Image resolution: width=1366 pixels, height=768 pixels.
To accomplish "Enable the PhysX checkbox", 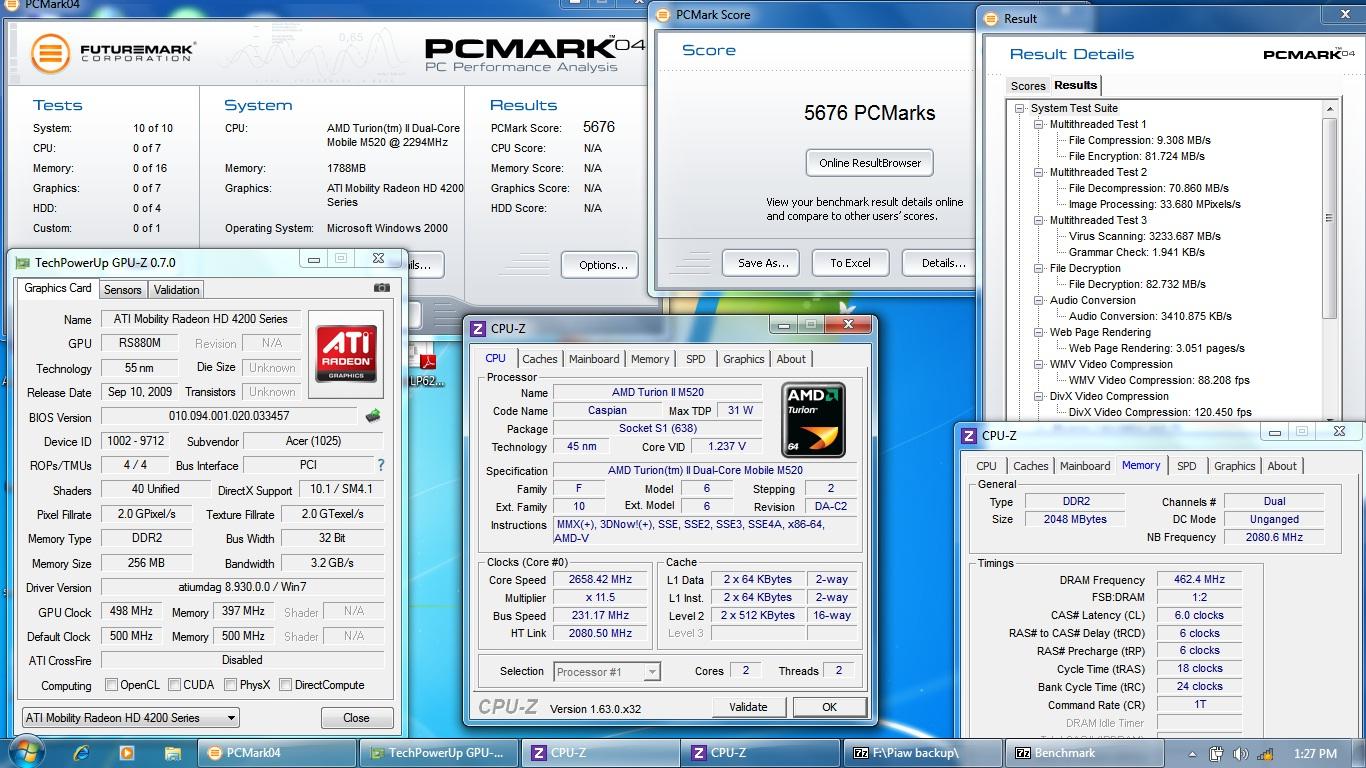I will coord(231,685).
